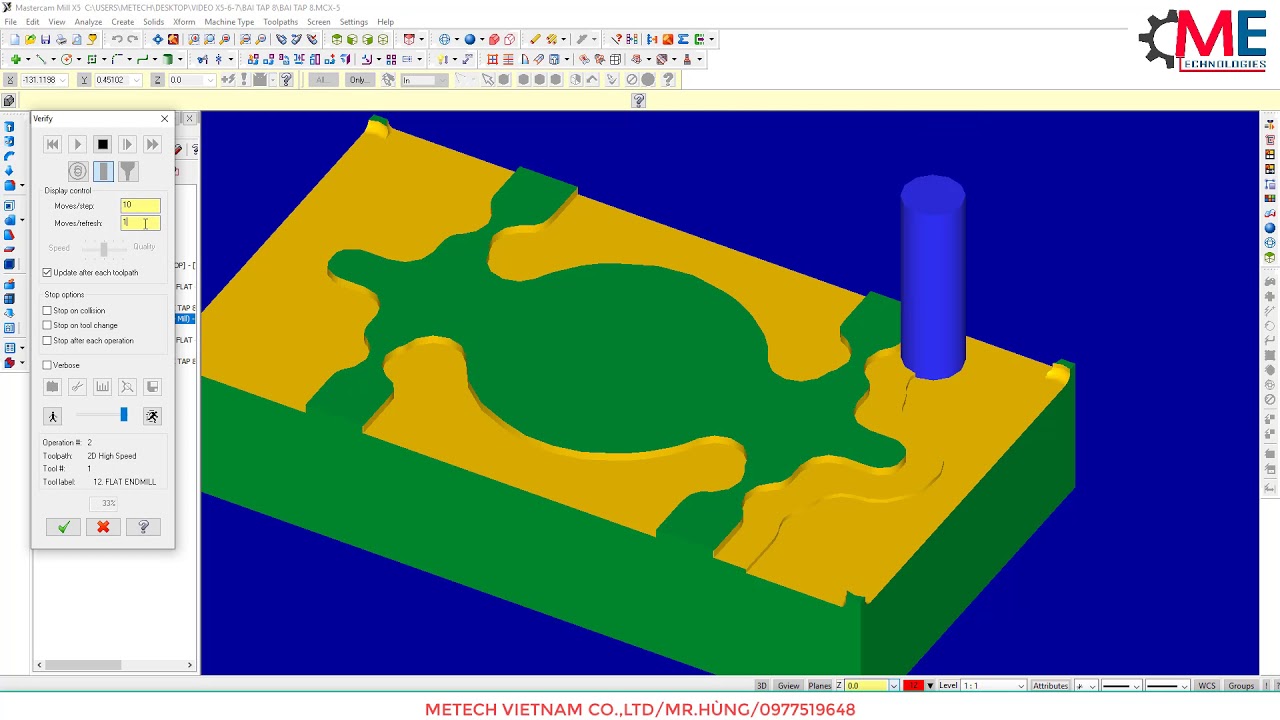
Task: Play the verify machining simulation
Action: coord(78,145)
